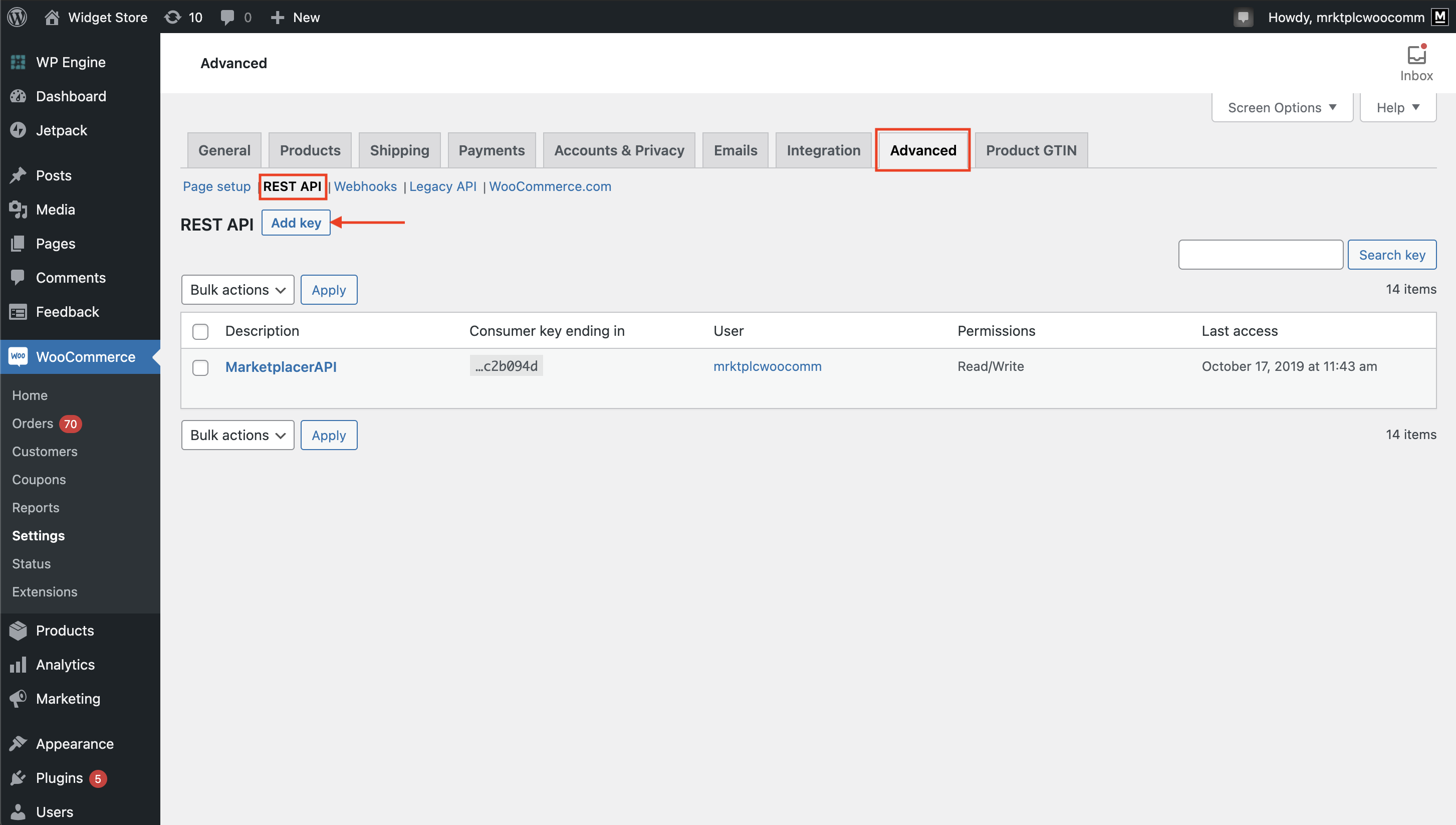
Task: Open the Legacy API link
Action: click(443, 186)
